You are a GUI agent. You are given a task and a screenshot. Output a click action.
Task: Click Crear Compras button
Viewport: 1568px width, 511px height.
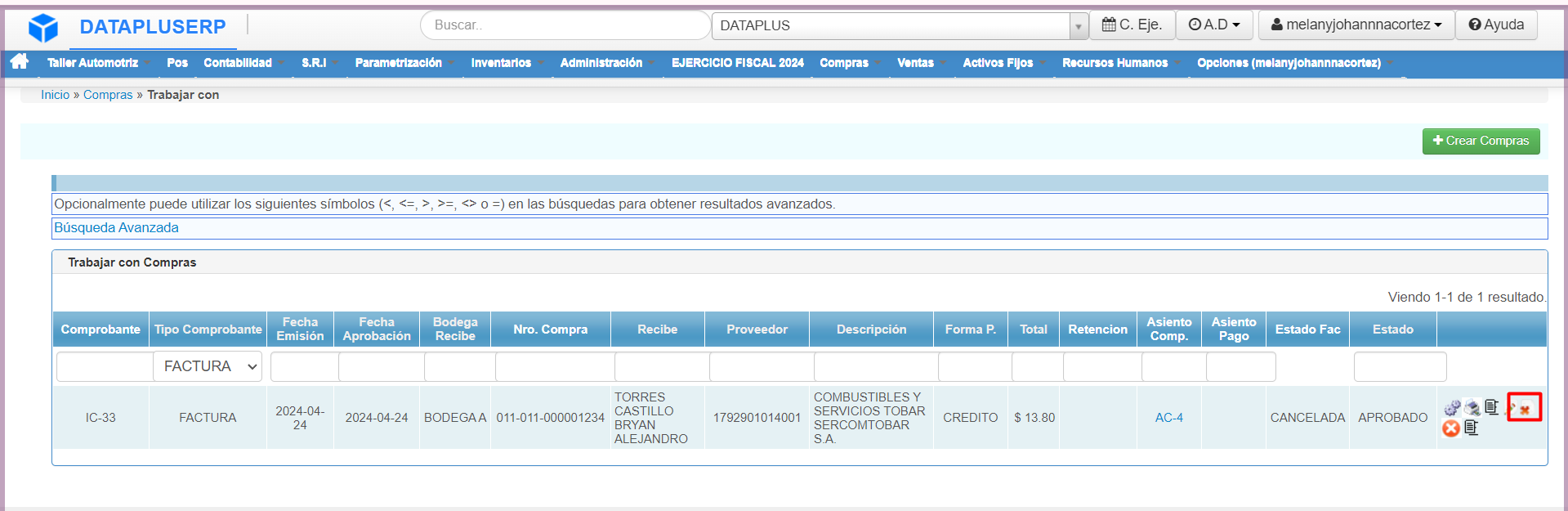coord(1481,141)
